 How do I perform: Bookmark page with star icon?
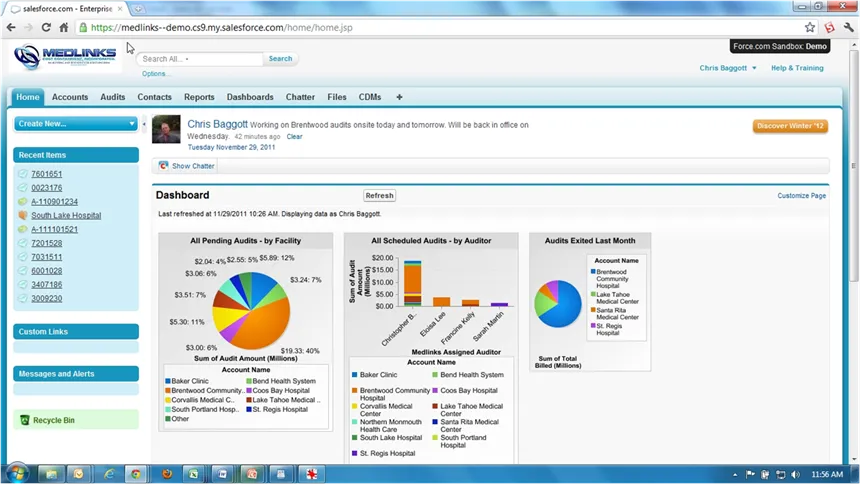click(810, 27)
